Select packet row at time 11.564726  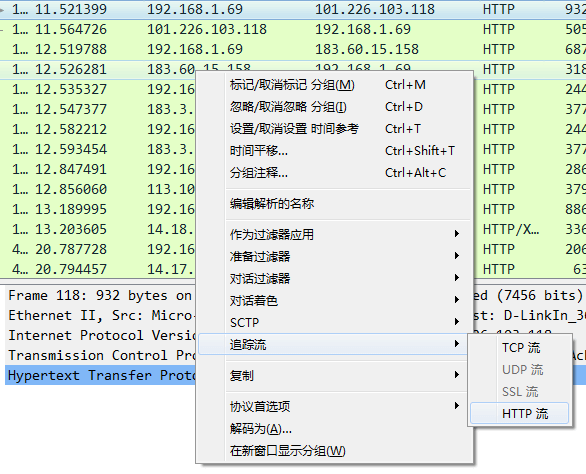(x=293, y=29)
